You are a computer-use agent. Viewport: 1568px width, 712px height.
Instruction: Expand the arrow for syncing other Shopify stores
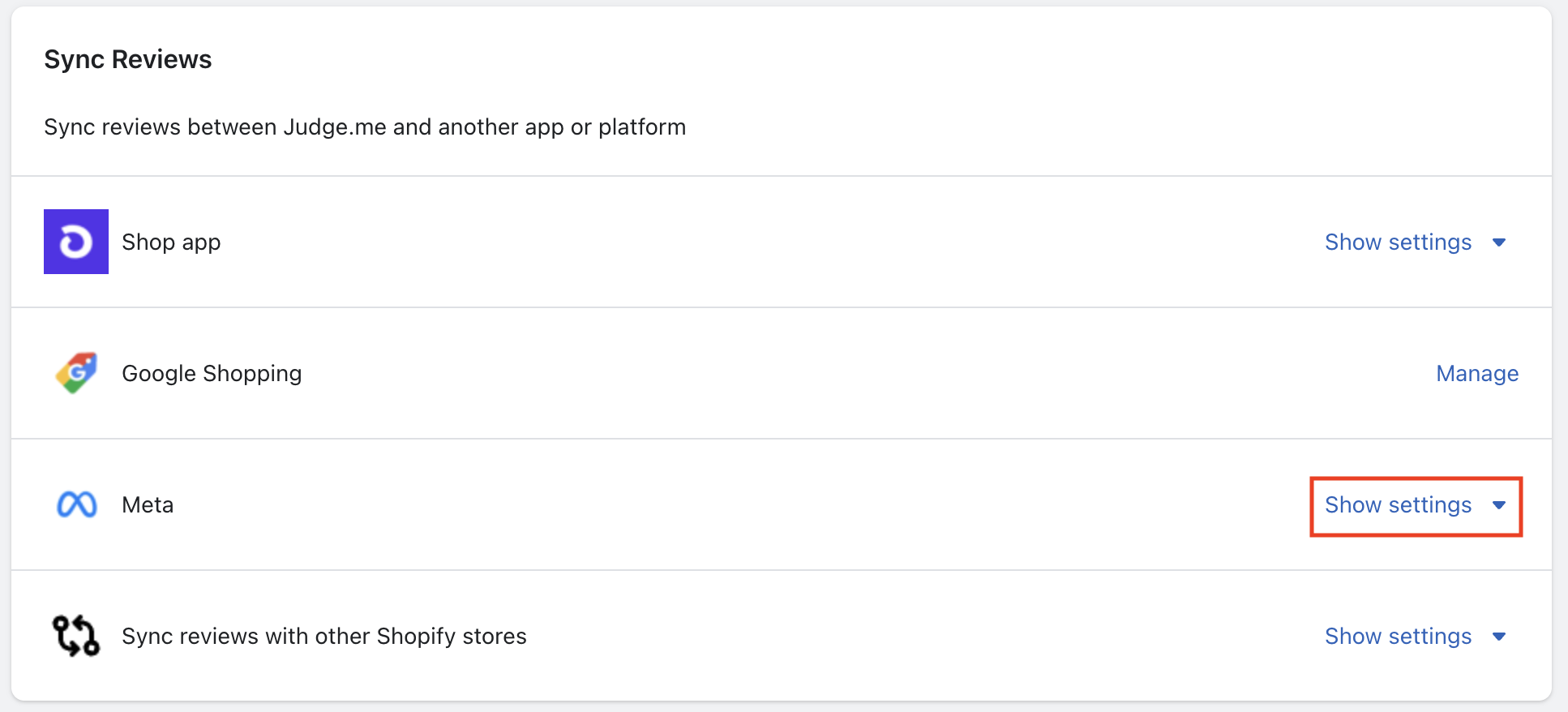(1499, 637)
